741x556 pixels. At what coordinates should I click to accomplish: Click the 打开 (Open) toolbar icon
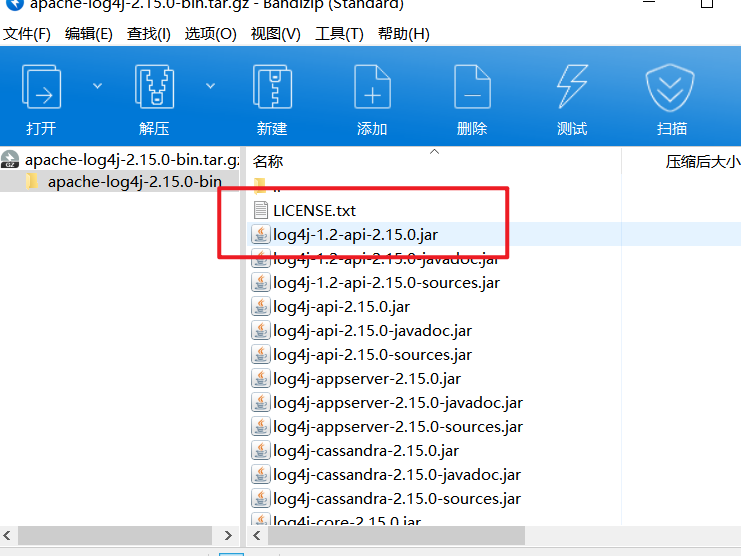pos(41,87)
